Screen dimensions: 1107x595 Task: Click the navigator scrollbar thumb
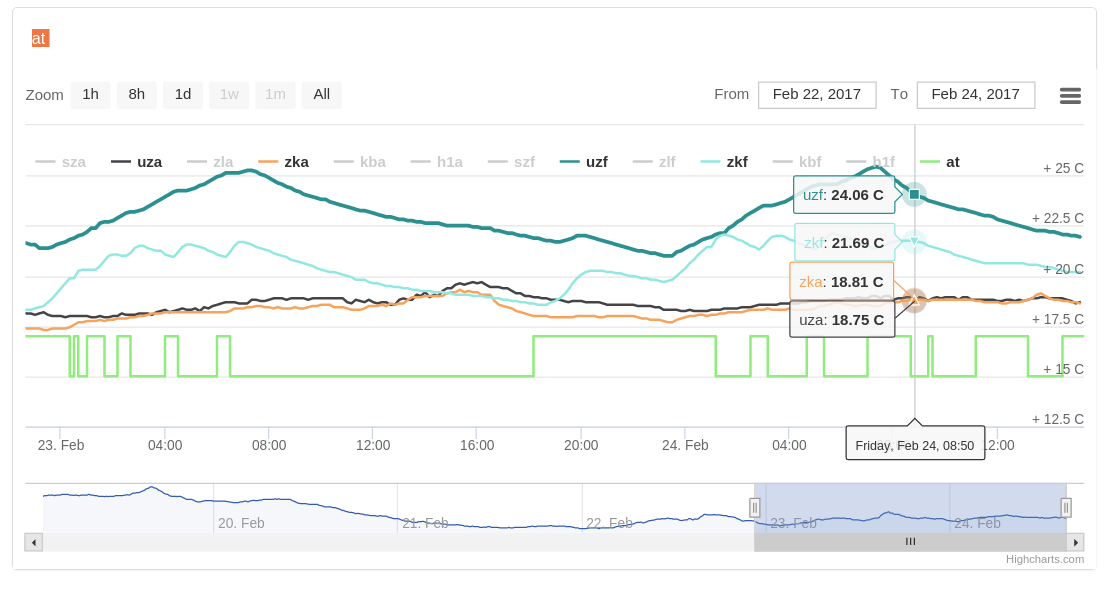point(910,542)
